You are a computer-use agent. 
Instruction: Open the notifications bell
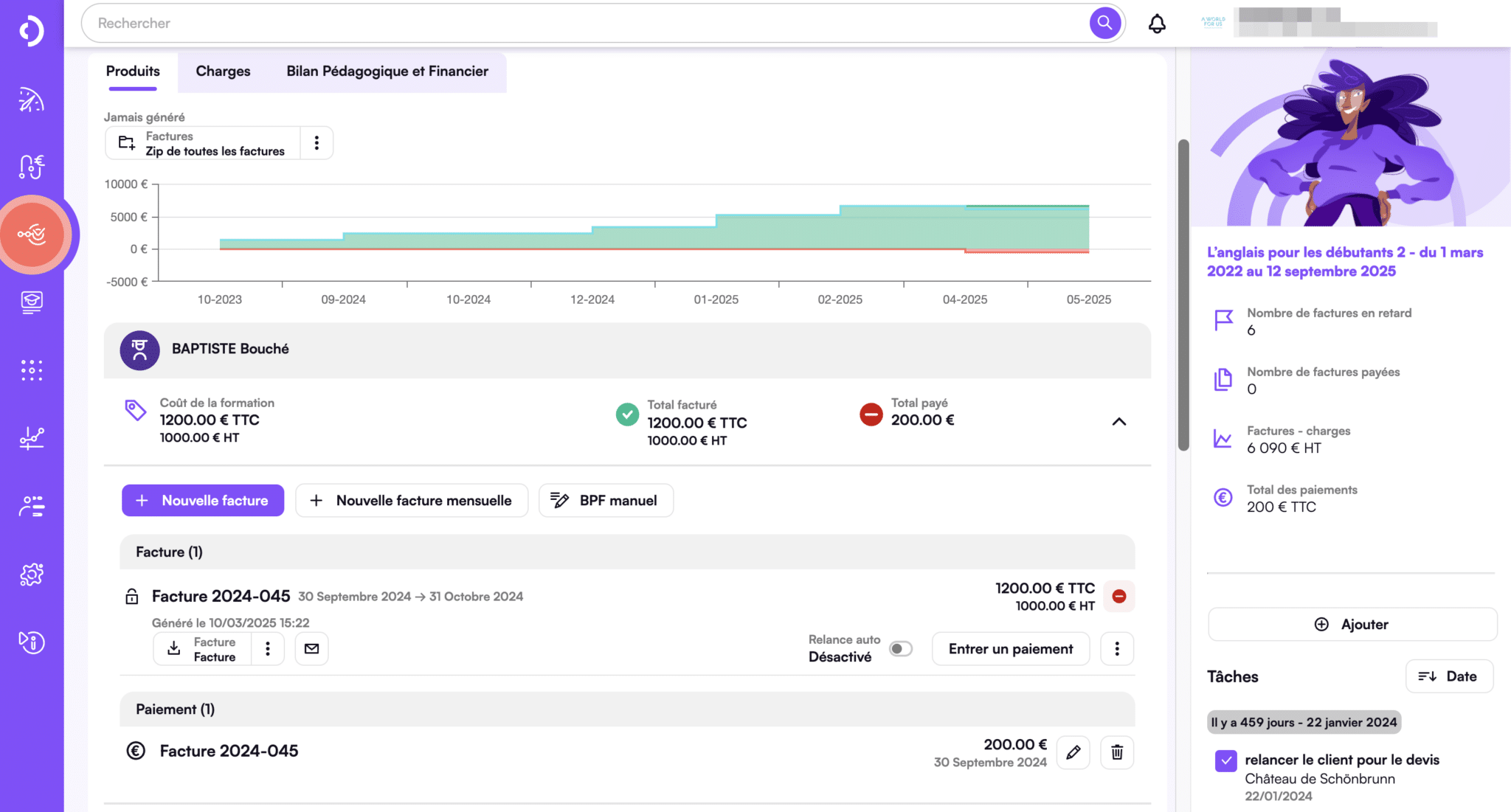(1157, 24)
